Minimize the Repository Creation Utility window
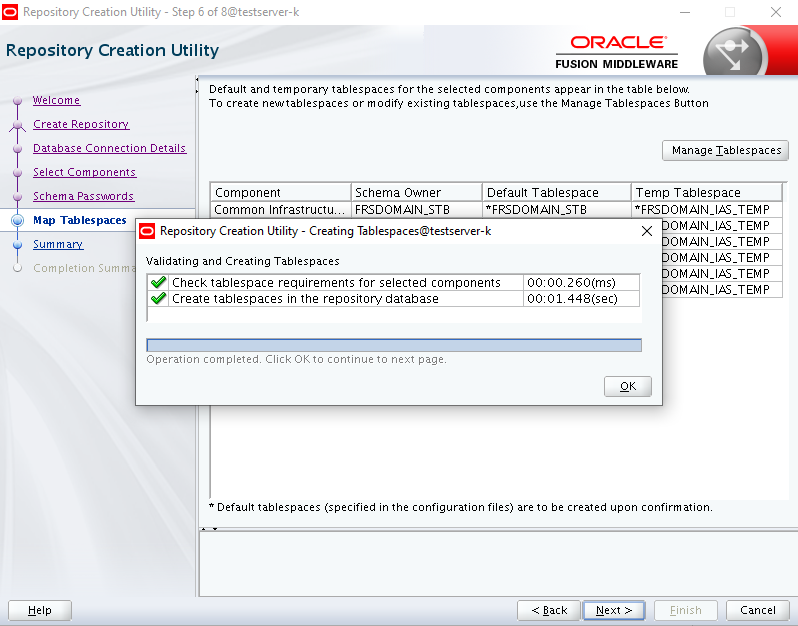This screenshot has width=798, height=626. [x=685, y=12]
